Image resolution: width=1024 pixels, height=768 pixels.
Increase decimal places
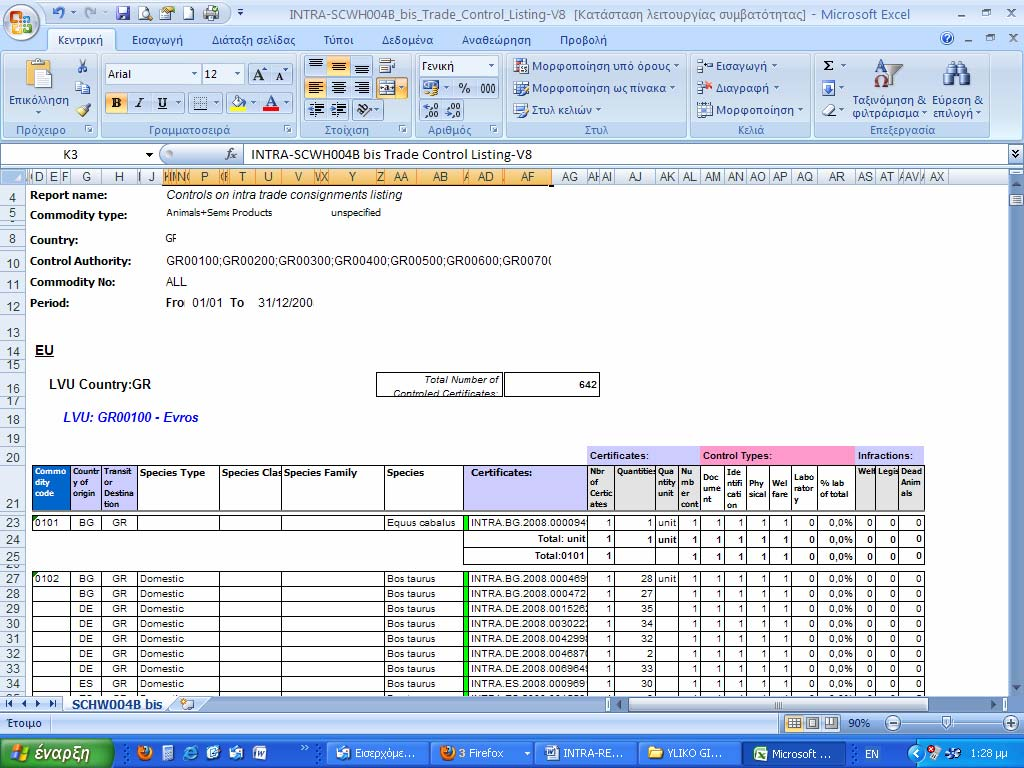coord(431,110)
